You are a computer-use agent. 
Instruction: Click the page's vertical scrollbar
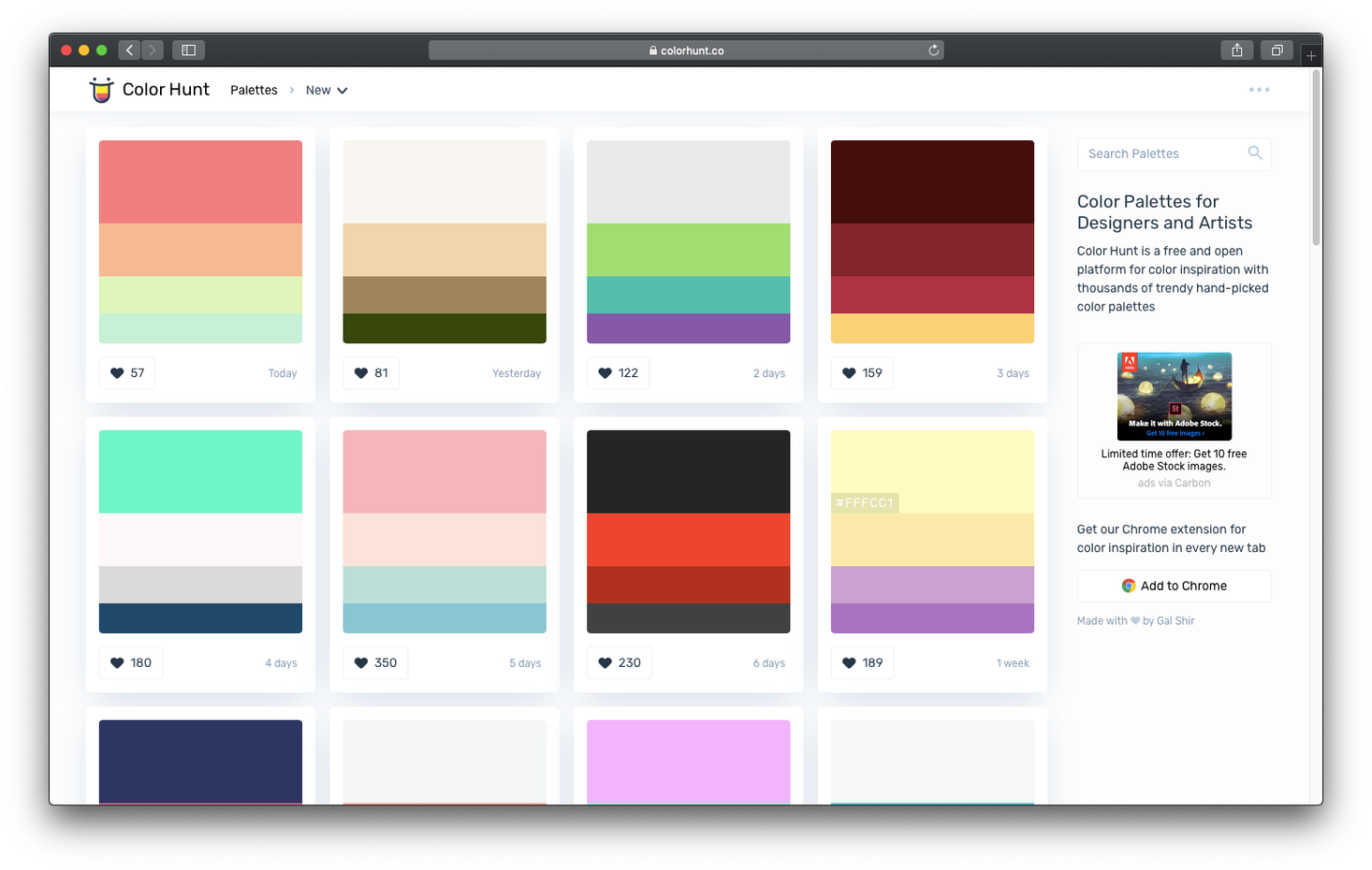point(1316,159)
